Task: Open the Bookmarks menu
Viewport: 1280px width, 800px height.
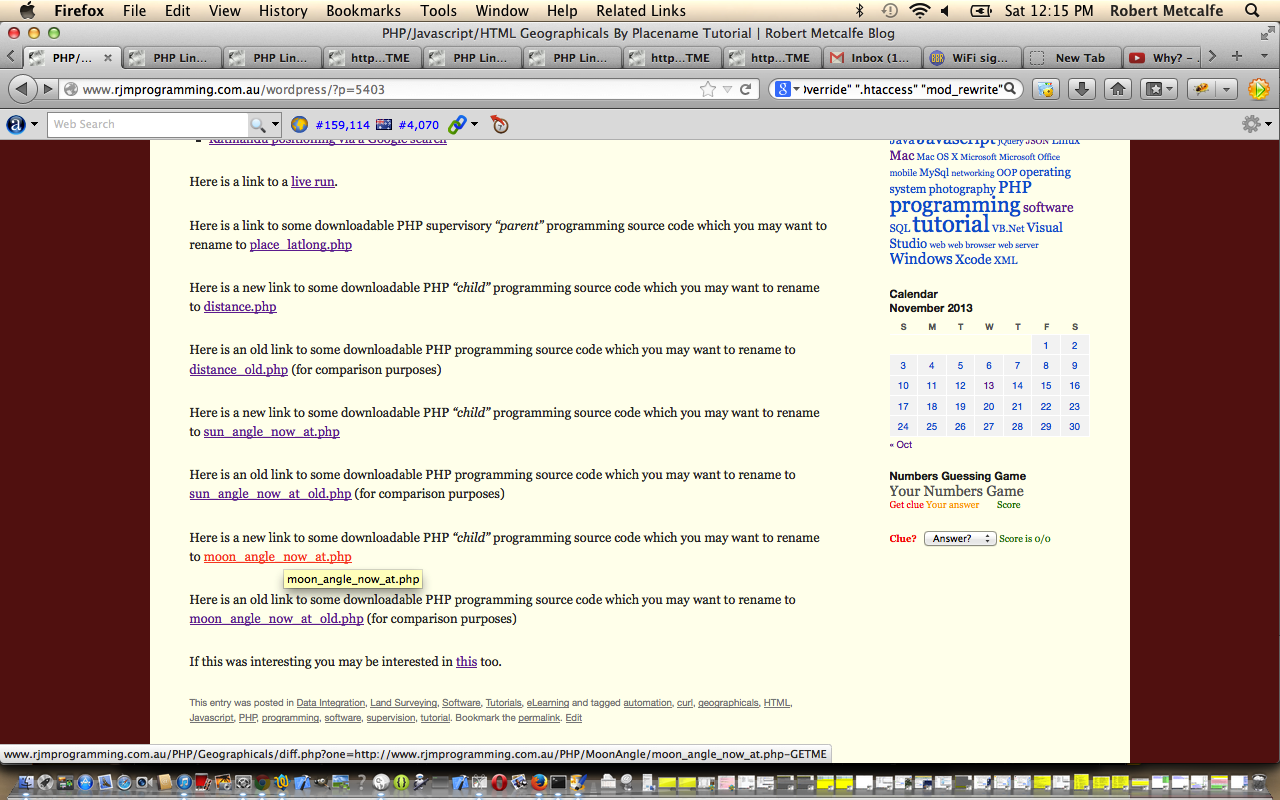Action: click(364, 11)
